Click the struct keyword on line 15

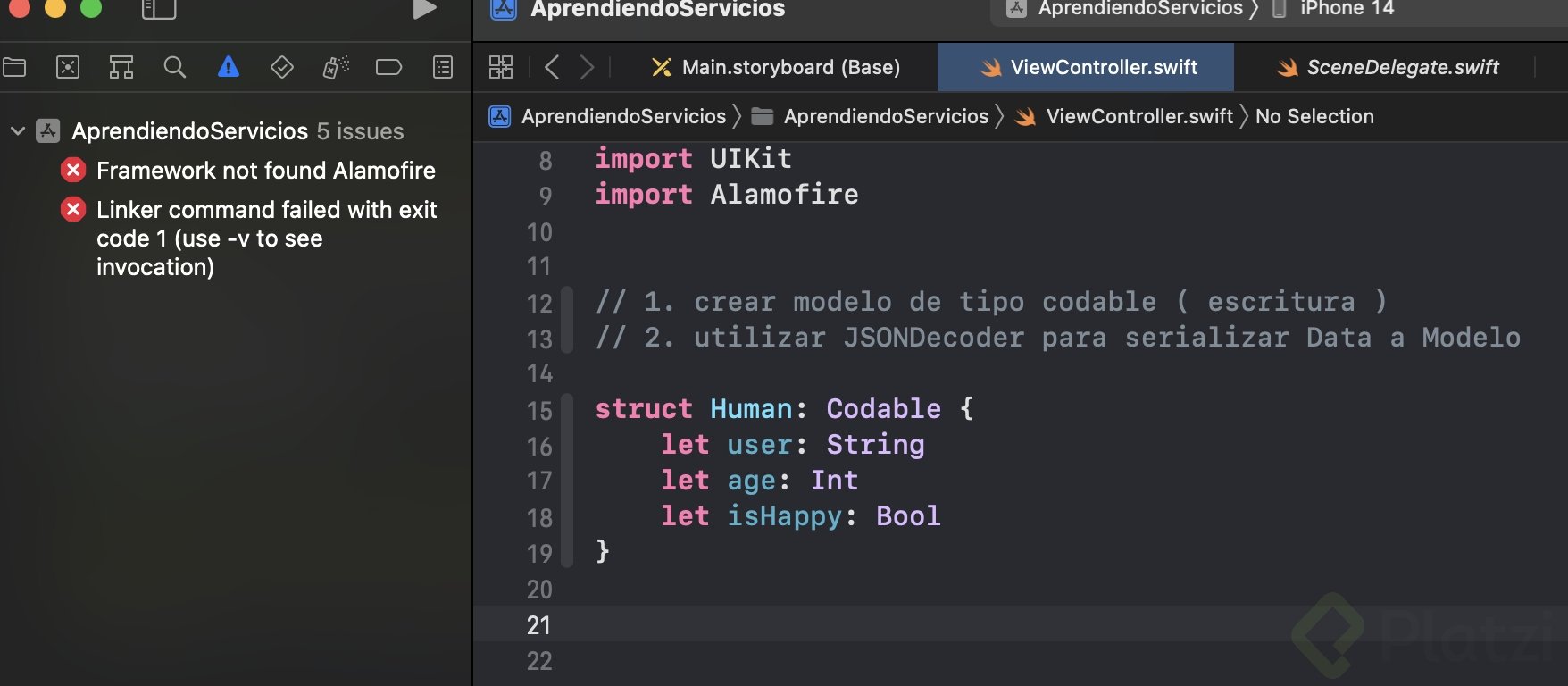pyautogui.click(x=644, y=409)
